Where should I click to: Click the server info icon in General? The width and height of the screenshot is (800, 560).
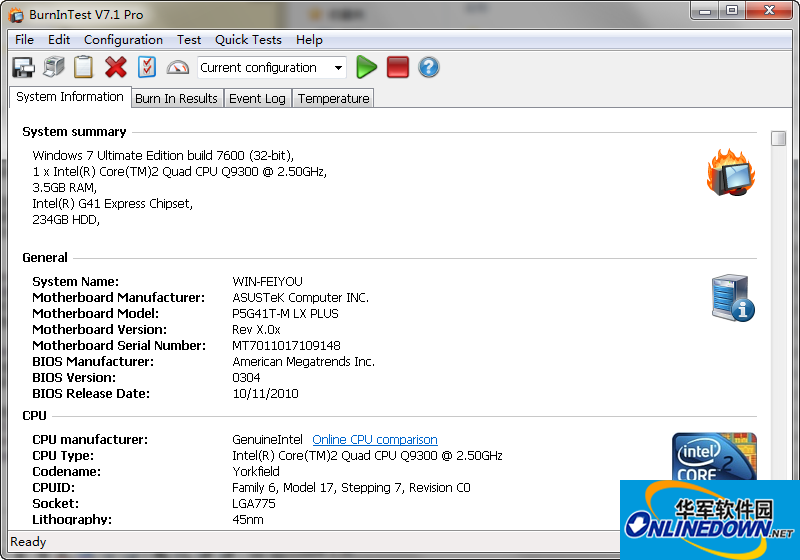coord(733,298)
